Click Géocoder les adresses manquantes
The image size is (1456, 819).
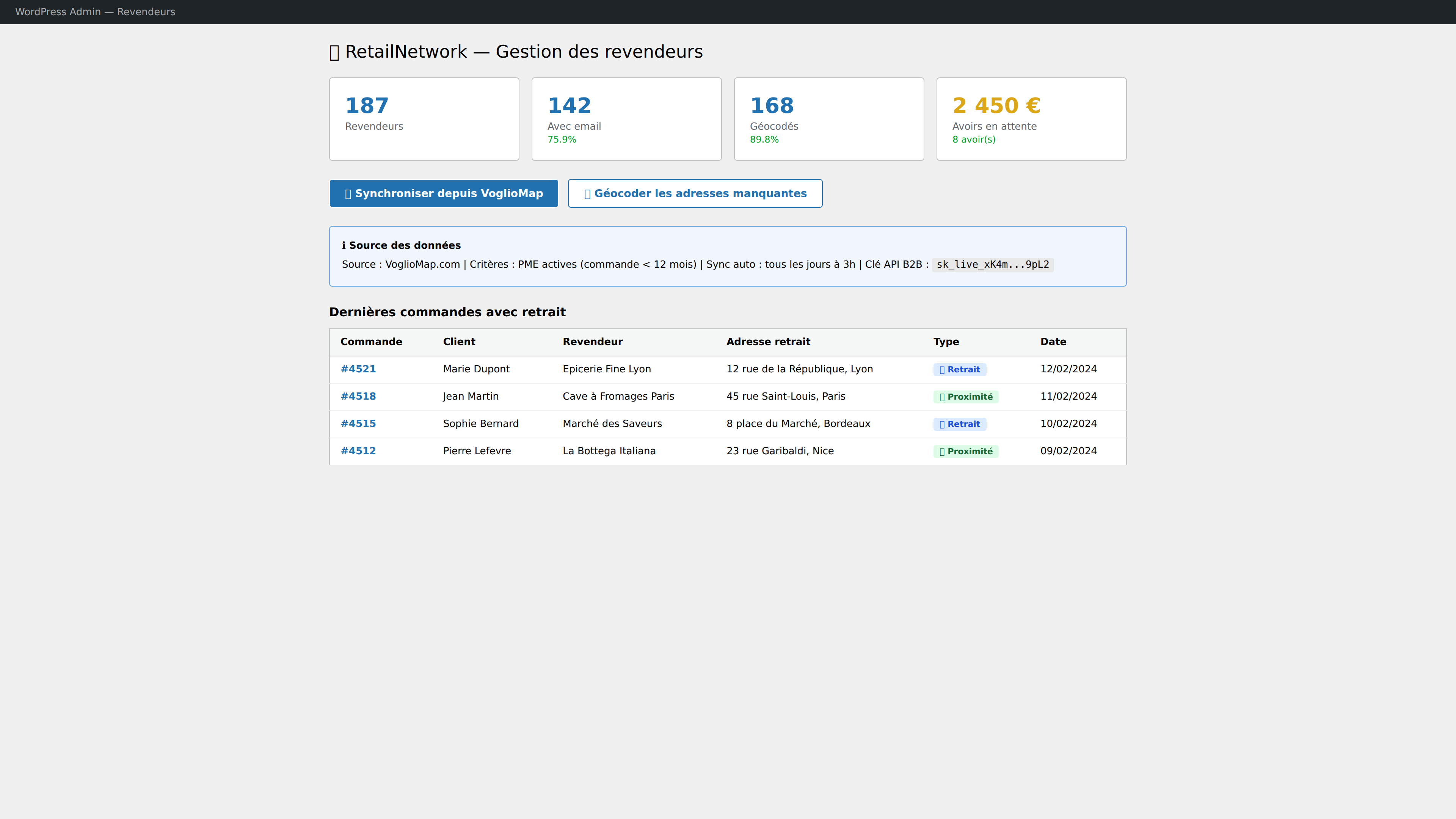pyautogui.click(x=695, y=193)
